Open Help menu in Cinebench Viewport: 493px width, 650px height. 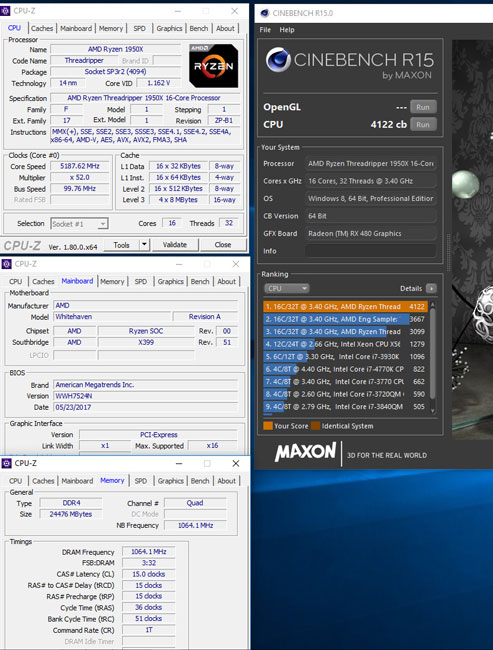(287, 30)
